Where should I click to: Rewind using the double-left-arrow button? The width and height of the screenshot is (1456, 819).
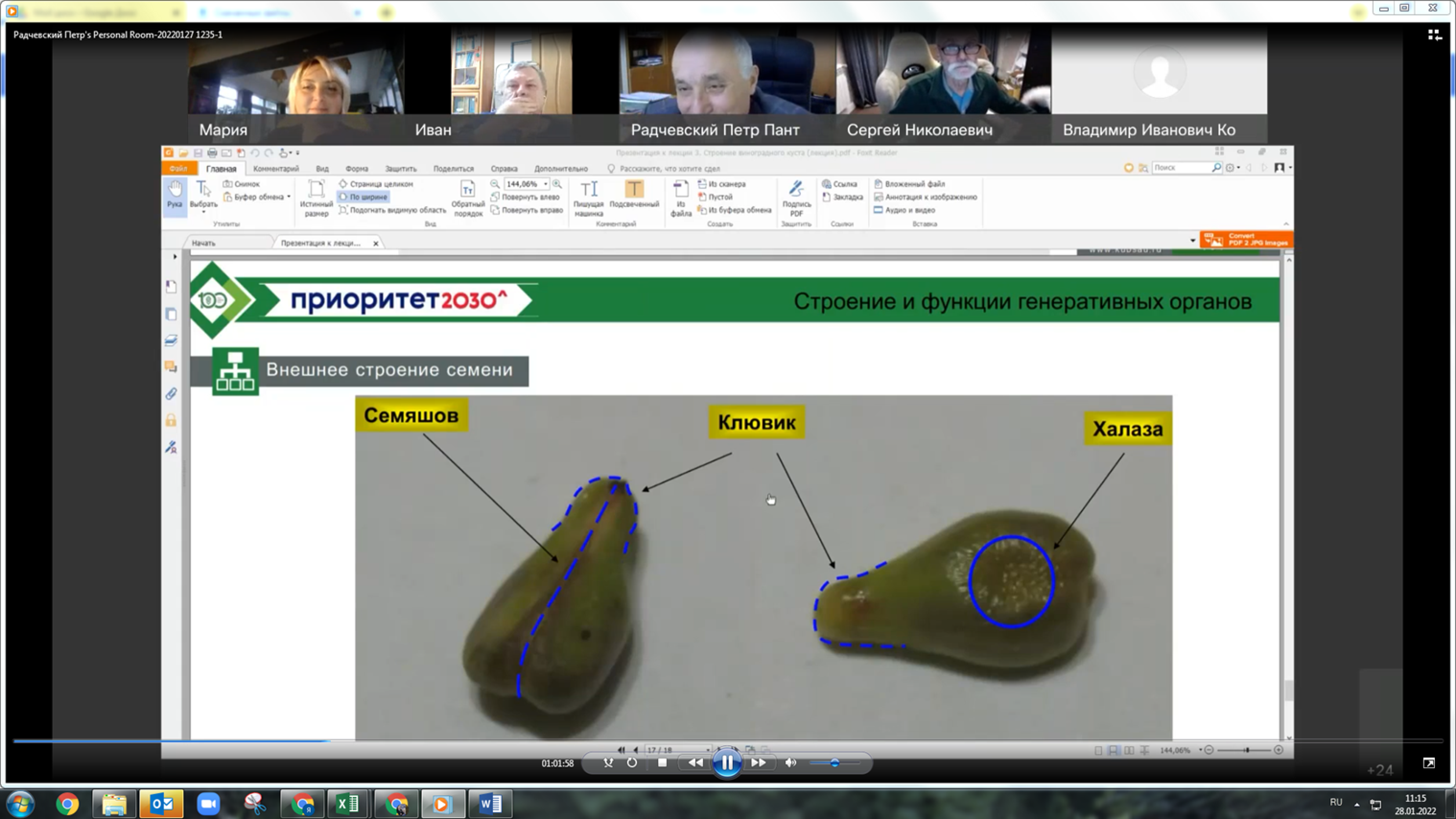[x=696, y=763]
